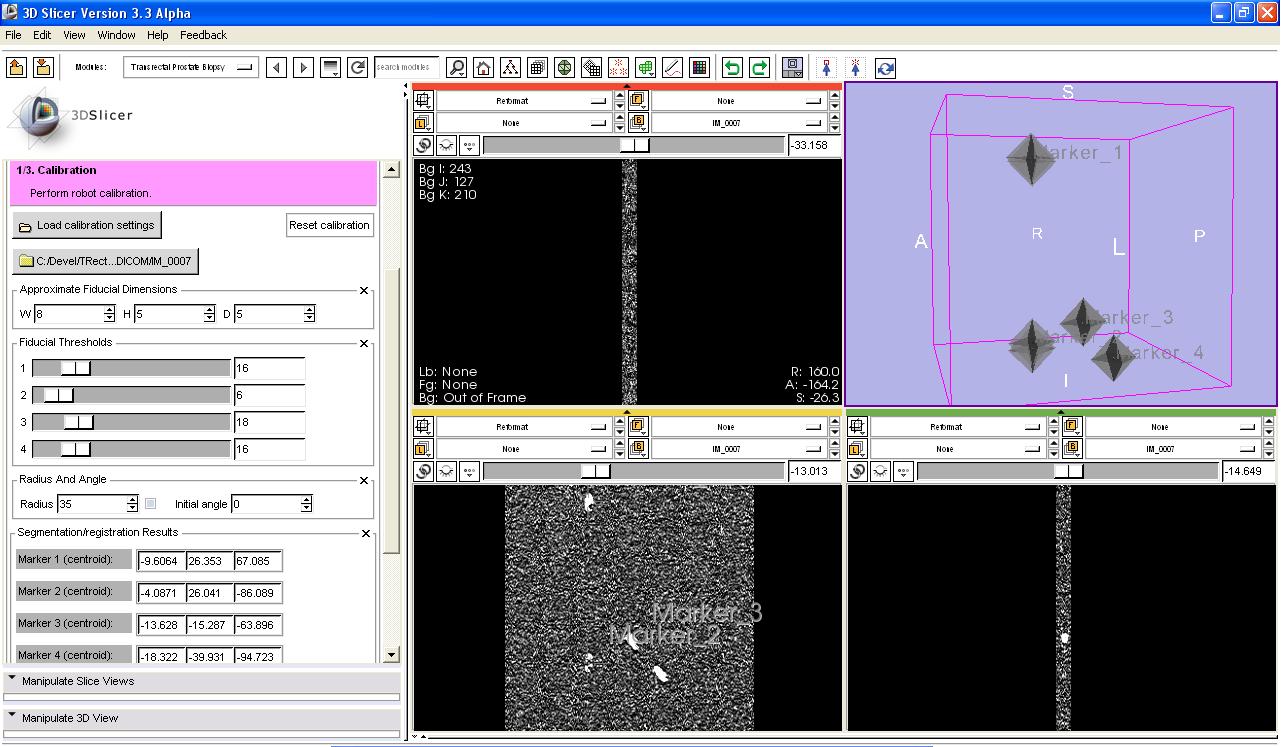Click the fiducial width W input field

[x=68, y=314]
